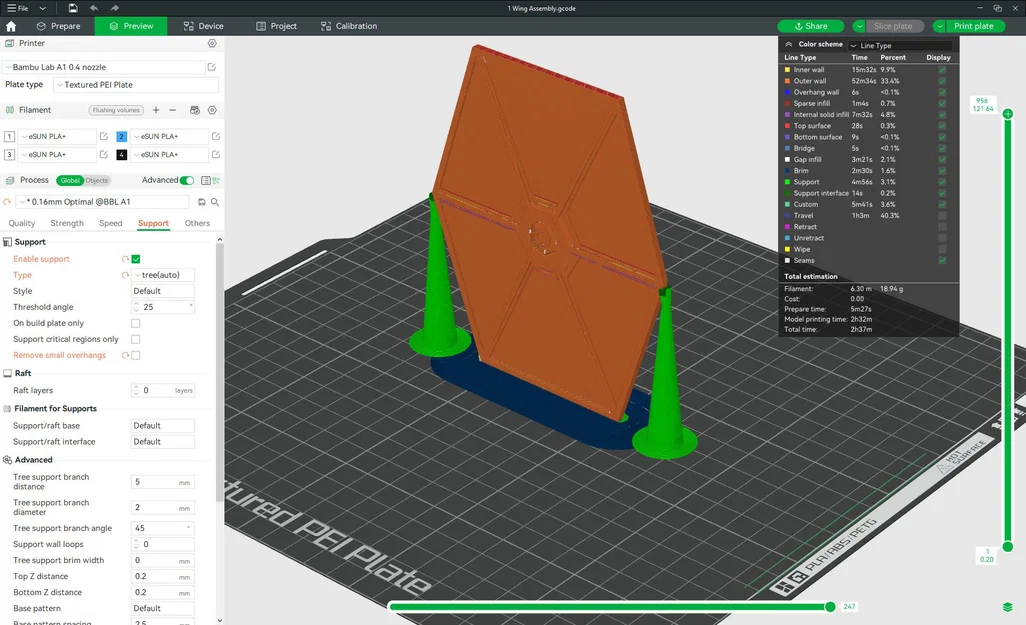The image size is (1026, 625).
Task: Open the support Type dropdown
Action: pos(163,275)
